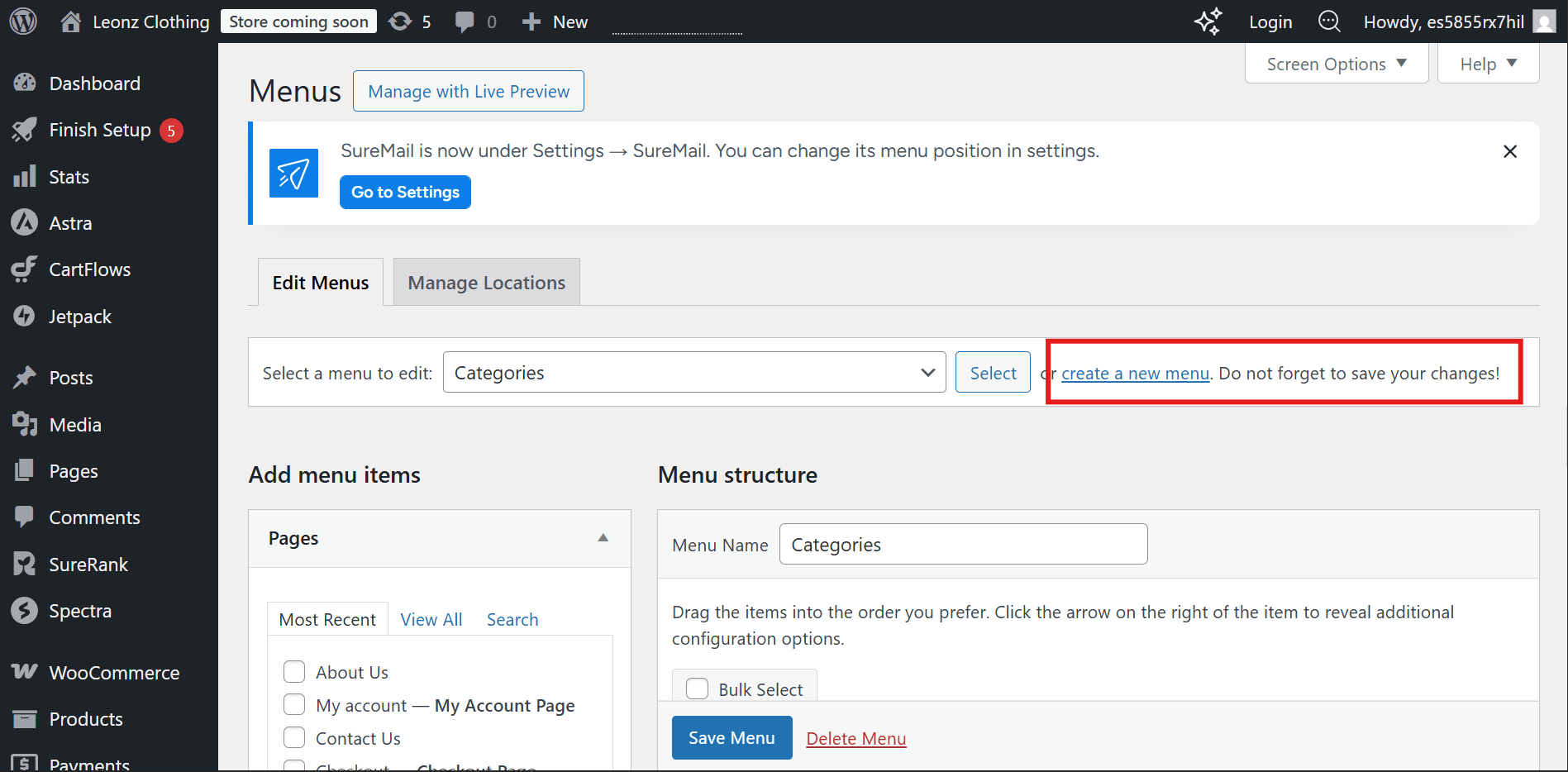Viewport: 1568px width, 772px height.
Task: Click the Astra logo icon in the sidebar
Action: click(x=25, y=222)
